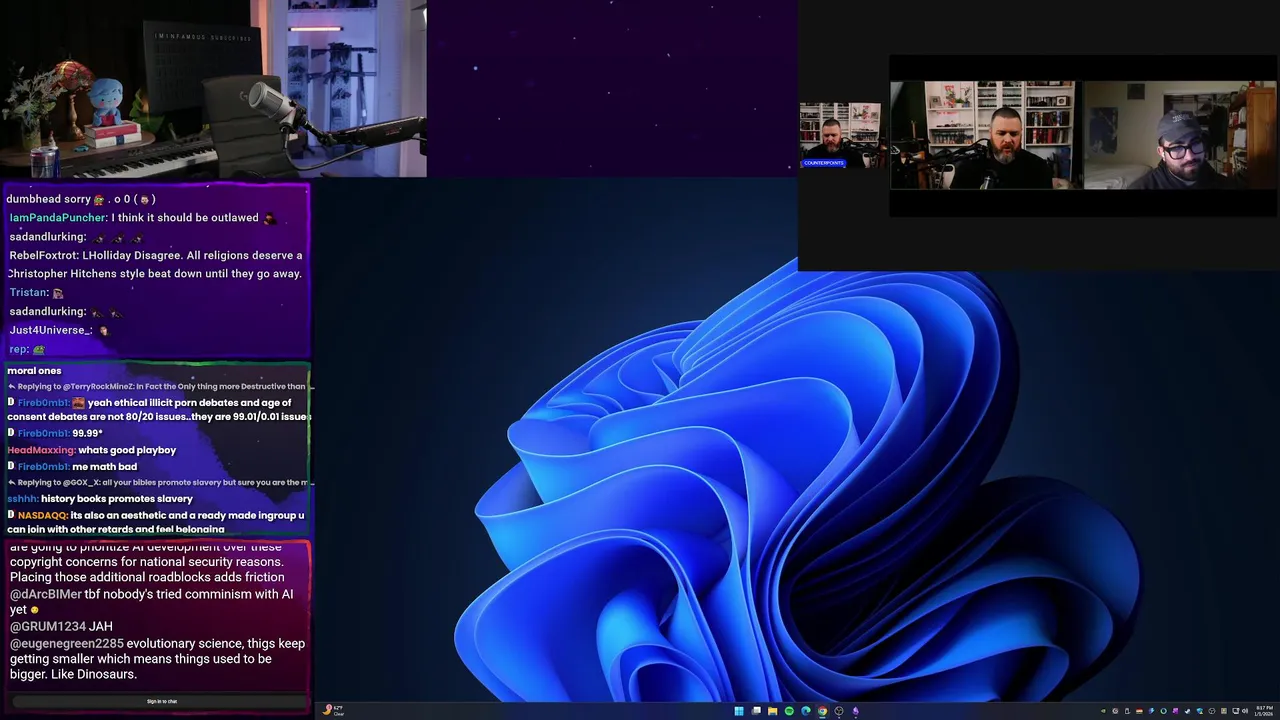Viewport: 1280px width, 720px height.
Task: Click 'I think it should be outlawed' message
Action: 185,217
